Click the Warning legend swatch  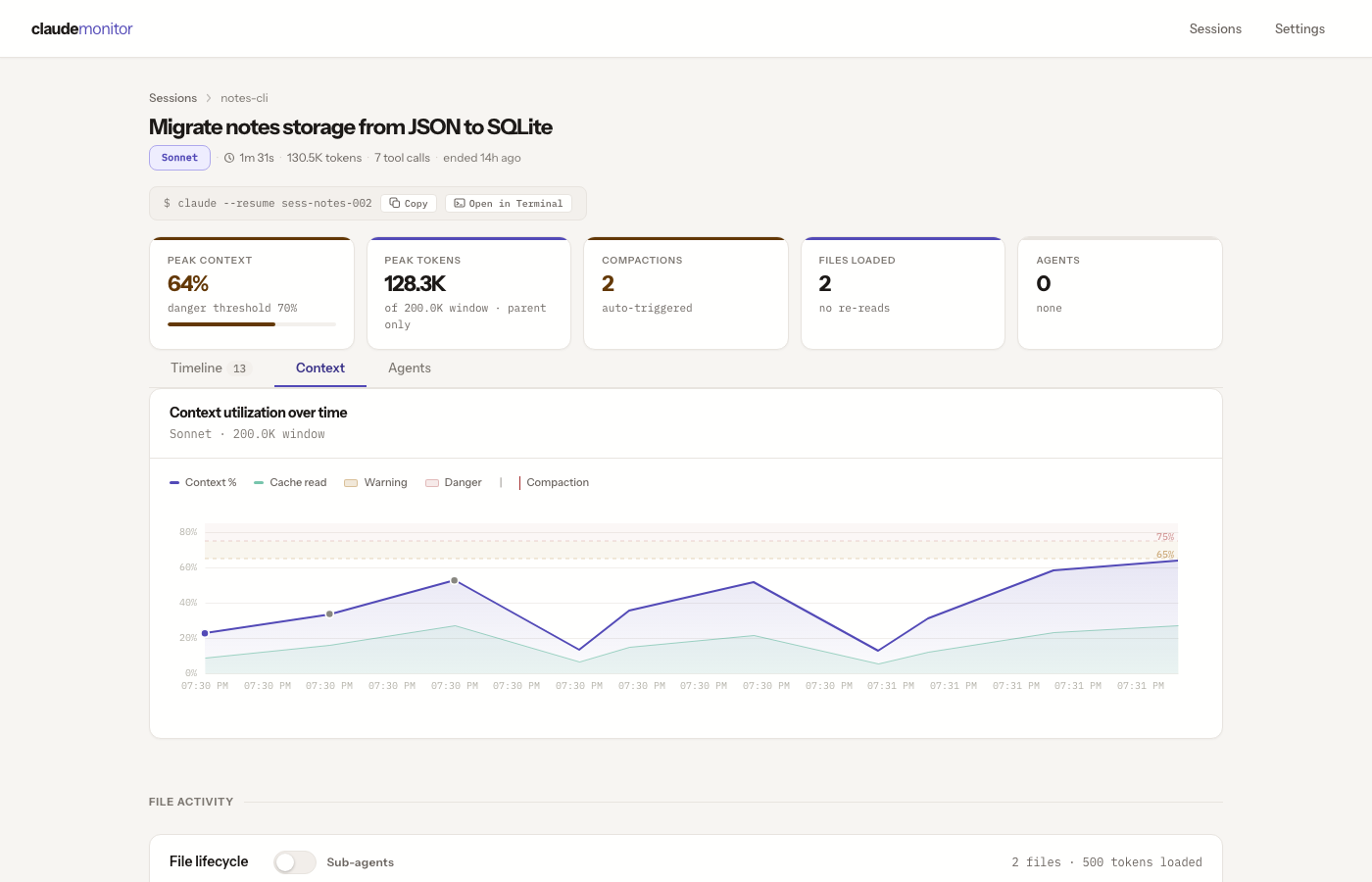351,482
